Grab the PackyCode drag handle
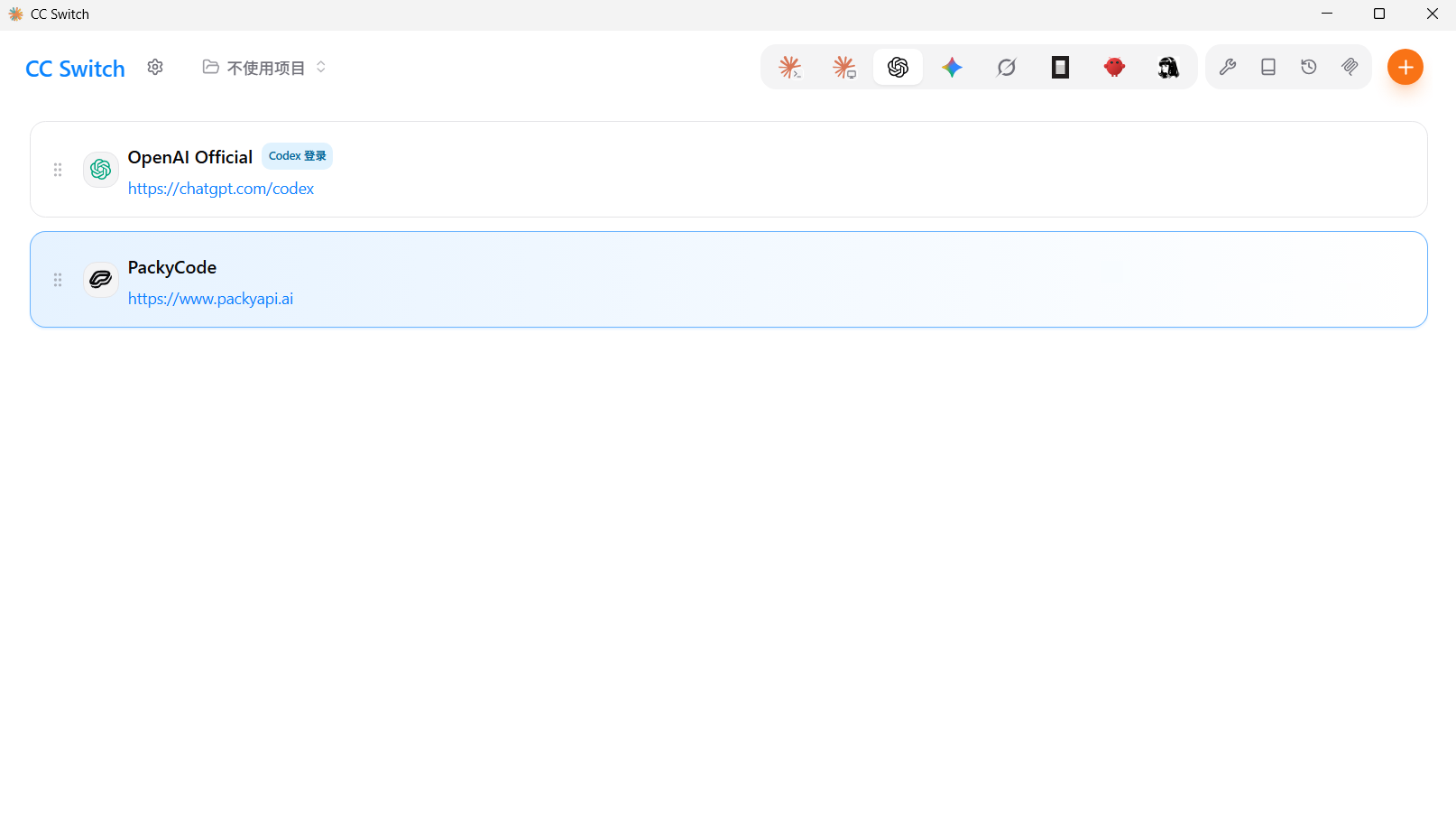This screenshot has height=834, width=1456. 58,280
